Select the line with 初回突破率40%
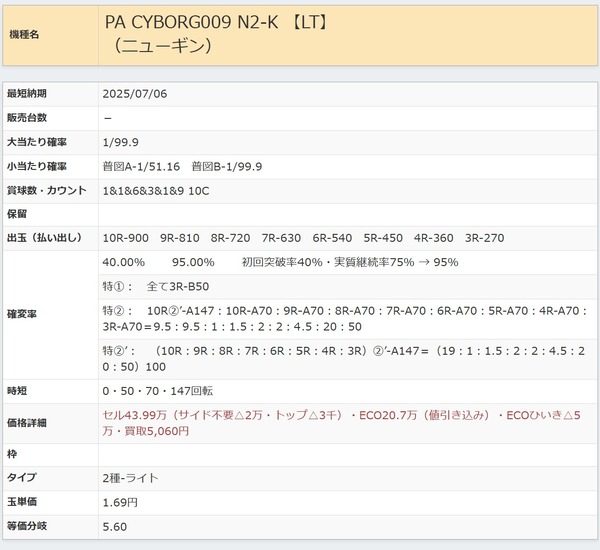 click(x=280, y=263)
